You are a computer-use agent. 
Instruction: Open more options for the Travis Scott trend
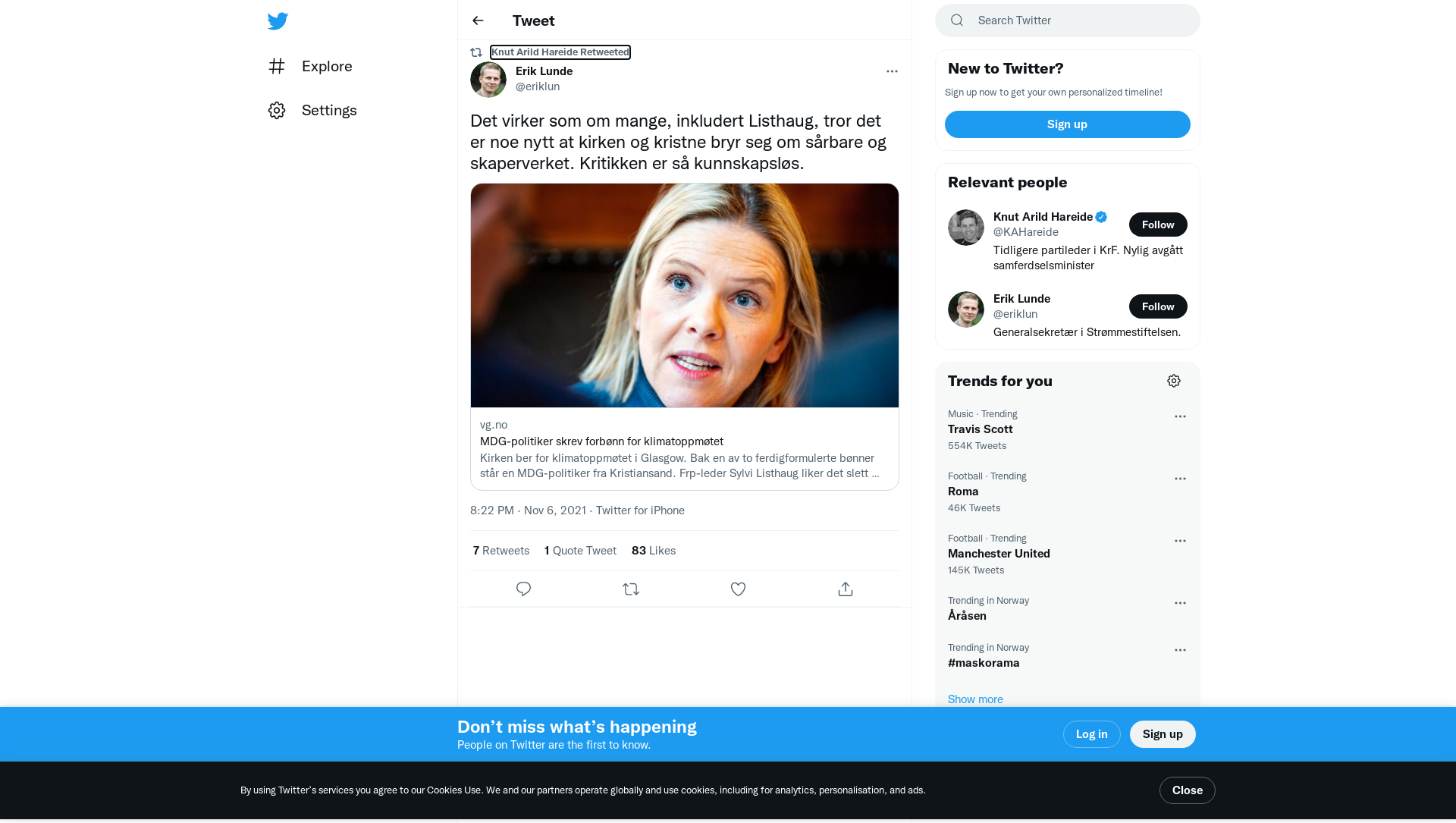coord(1180,416)
